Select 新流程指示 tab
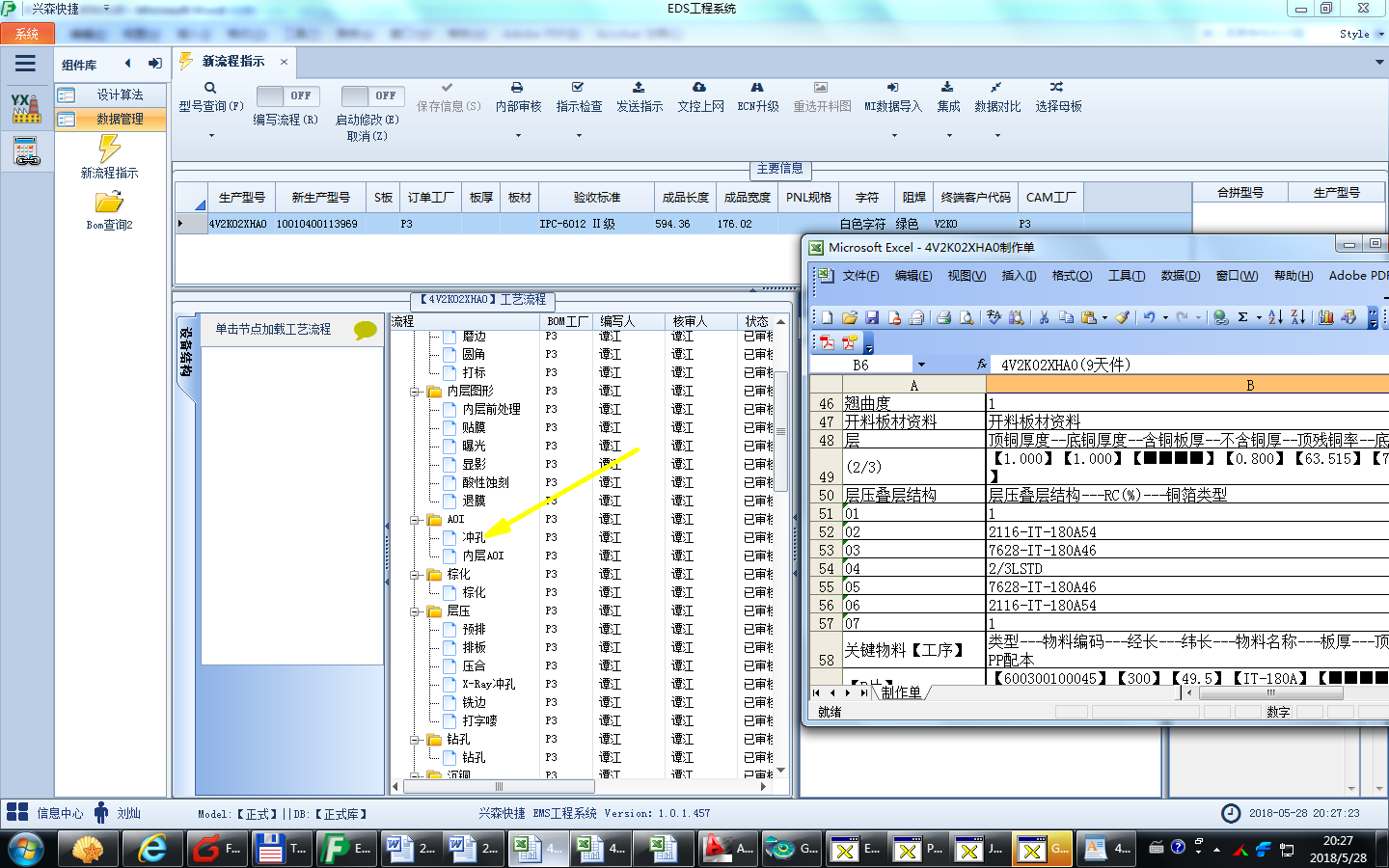This screenshot has width=1389, height=868. pyautogui.click(x=233, y=61)
